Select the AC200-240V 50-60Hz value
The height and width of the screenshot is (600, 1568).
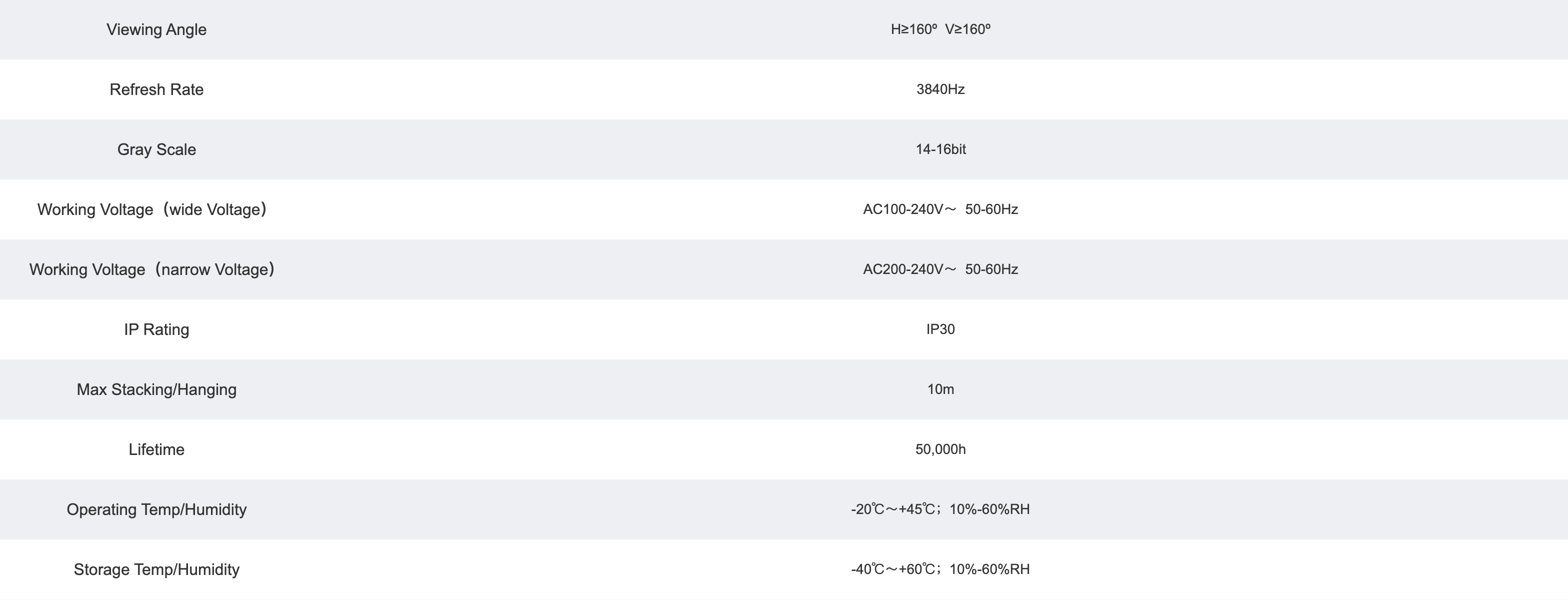click(x=940, y=269)
